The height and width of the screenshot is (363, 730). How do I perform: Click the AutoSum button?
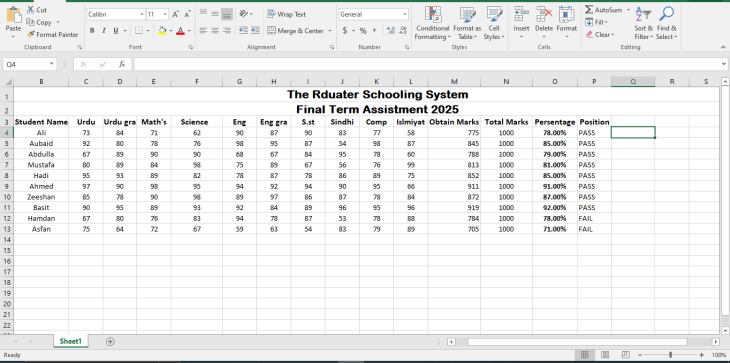(x=603, y=10)
